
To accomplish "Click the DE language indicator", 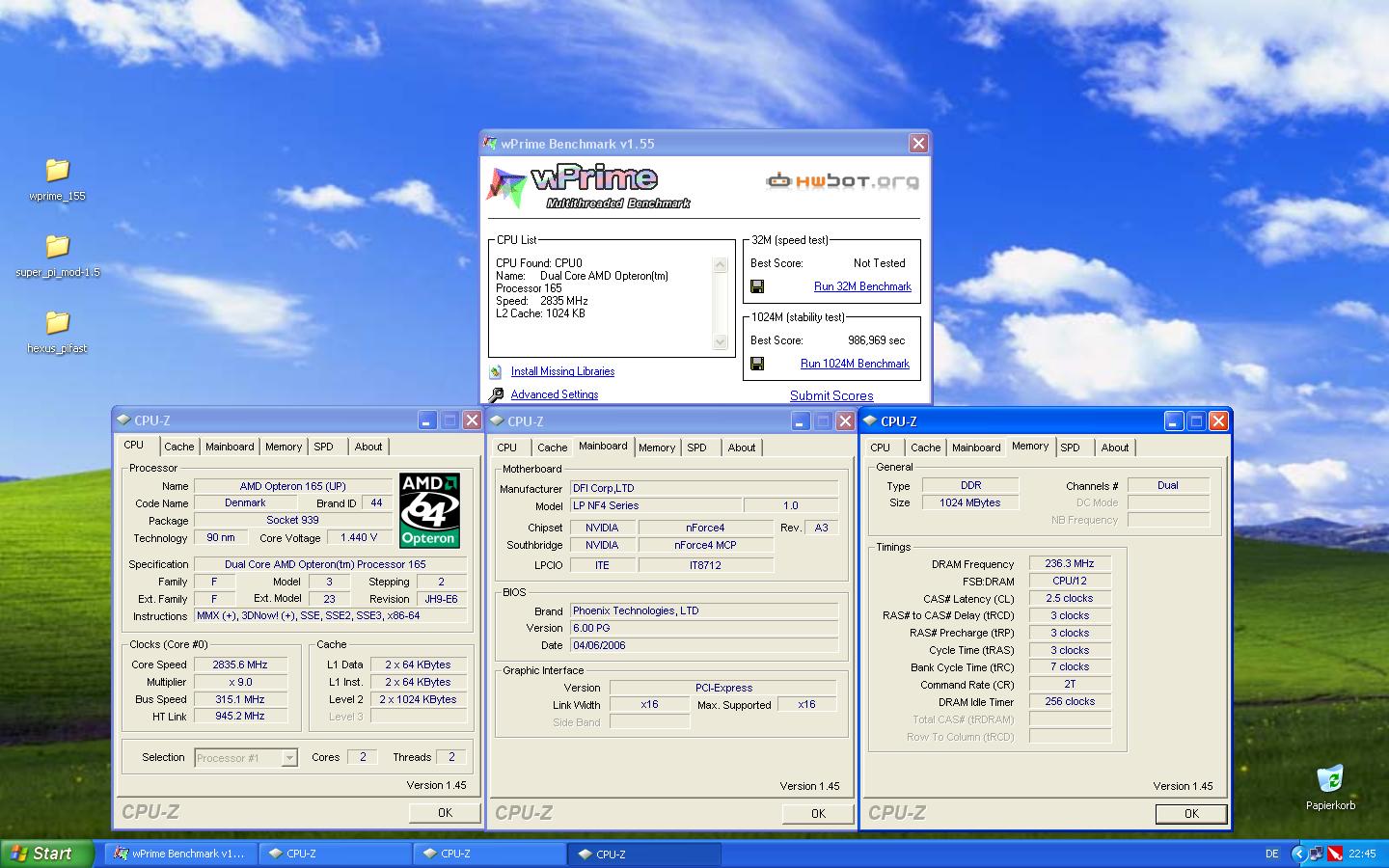I will click(x=1271, y=854).
